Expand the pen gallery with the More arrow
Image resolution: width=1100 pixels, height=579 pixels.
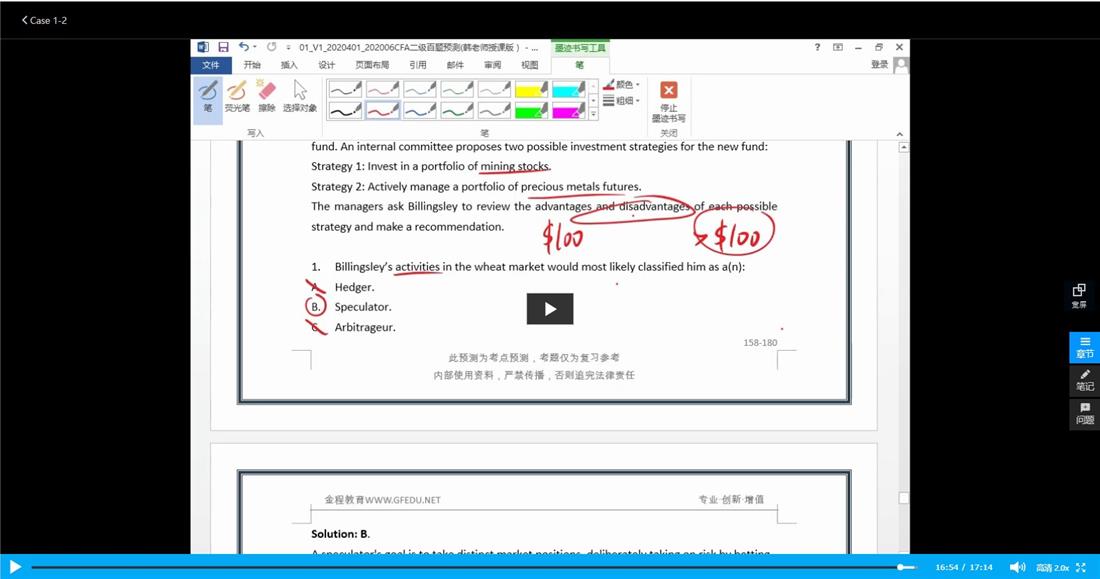[x=593, y=114]
